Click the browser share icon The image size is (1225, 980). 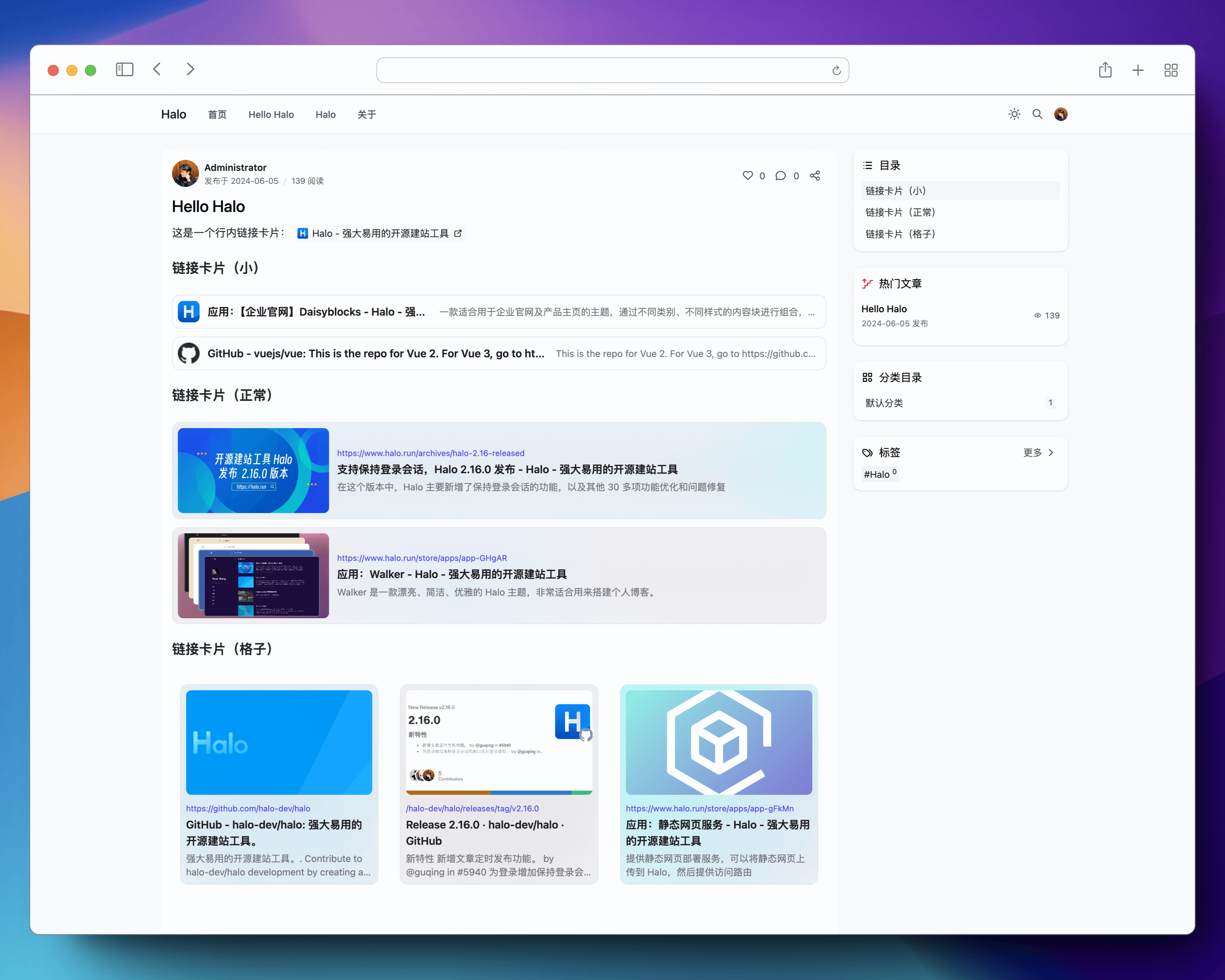pyautogui.click(x=1104, y=70)
